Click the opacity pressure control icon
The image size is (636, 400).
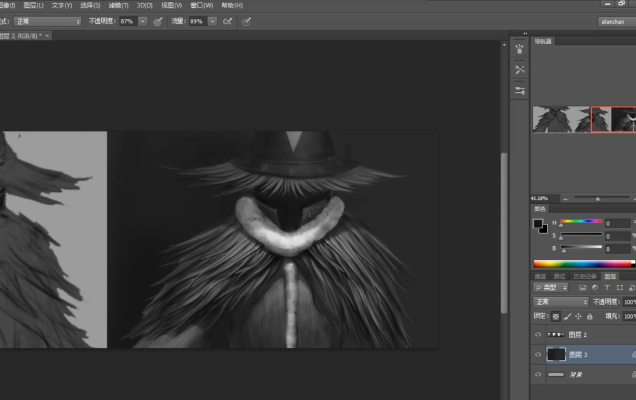click(x=158, y=20)
